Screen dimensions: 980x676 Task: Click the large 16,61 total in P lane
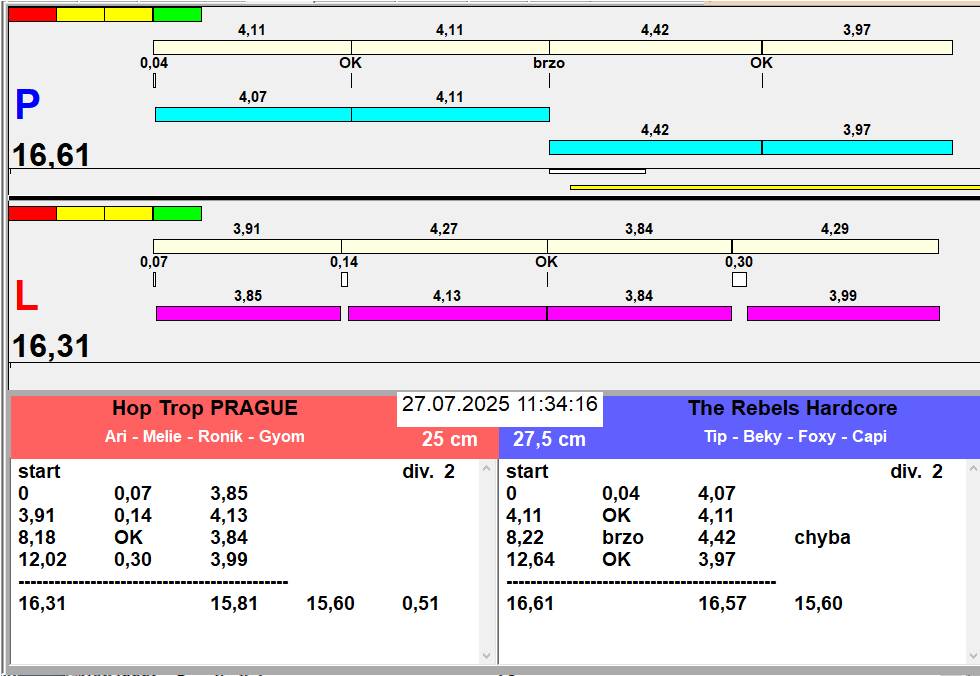(x=51, y=155)
